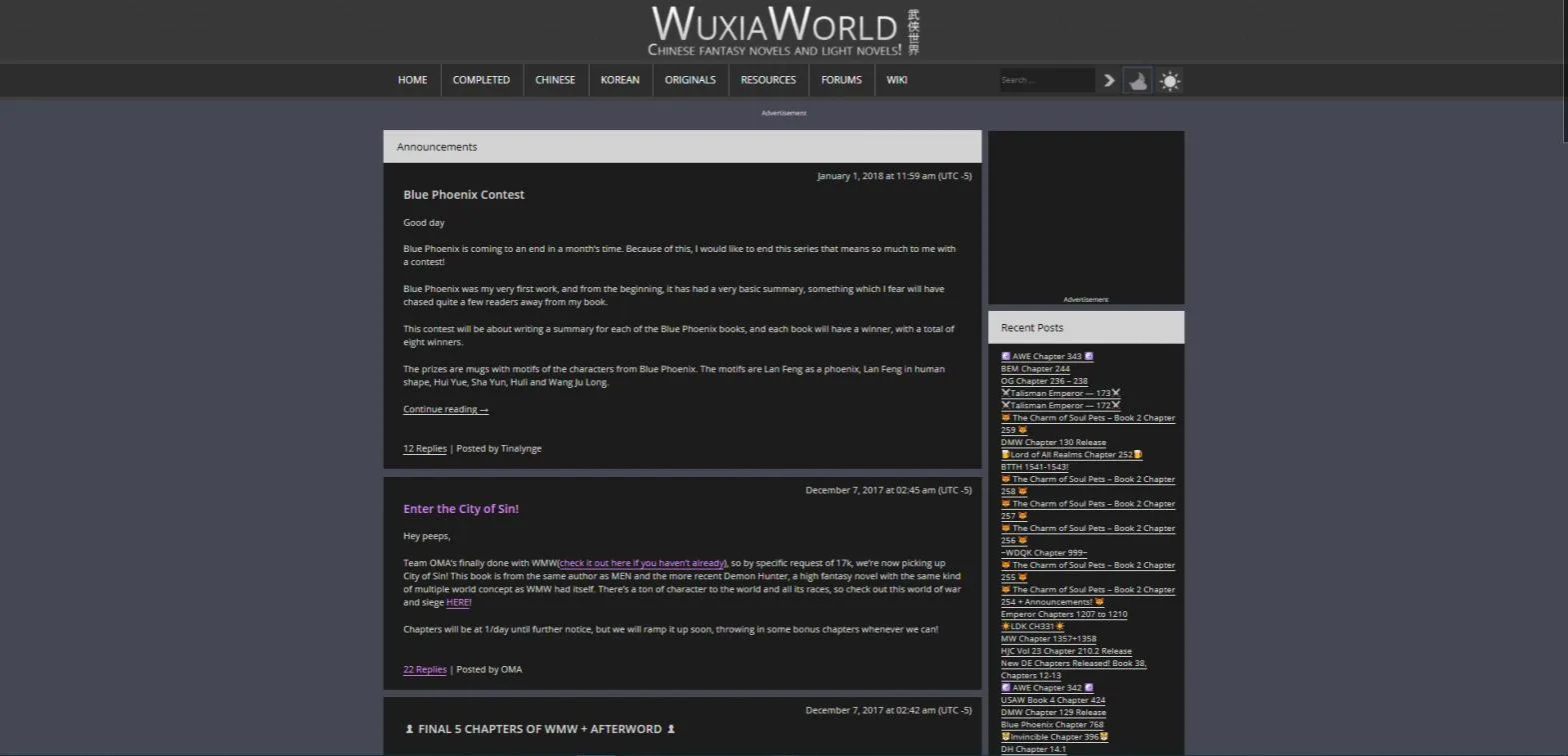
Task: Open 12 Replies link
Action: [x=425, y=449]
